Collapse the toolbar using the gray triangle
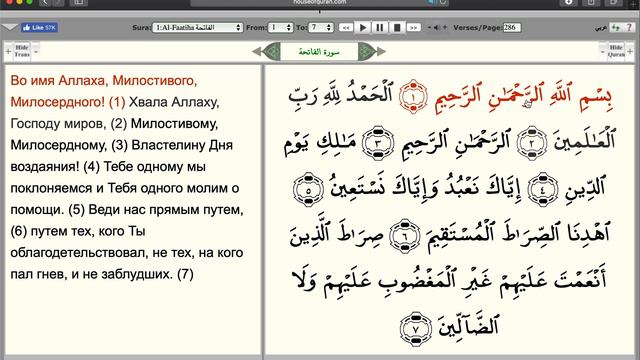640x360 pixels. (x=10, y=27)
